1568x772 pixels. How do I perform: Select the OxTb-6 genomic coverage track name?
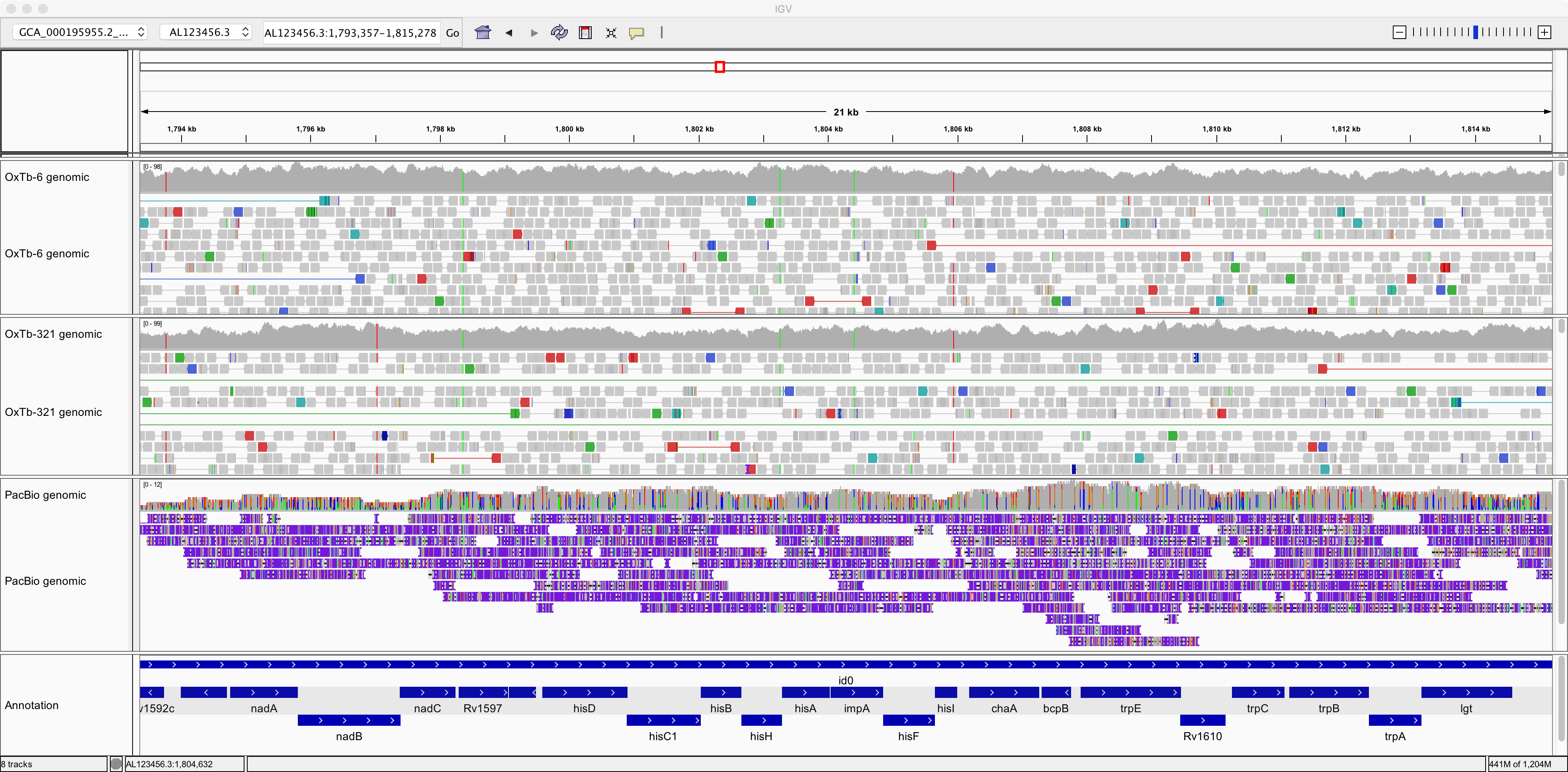coord(47,177)
